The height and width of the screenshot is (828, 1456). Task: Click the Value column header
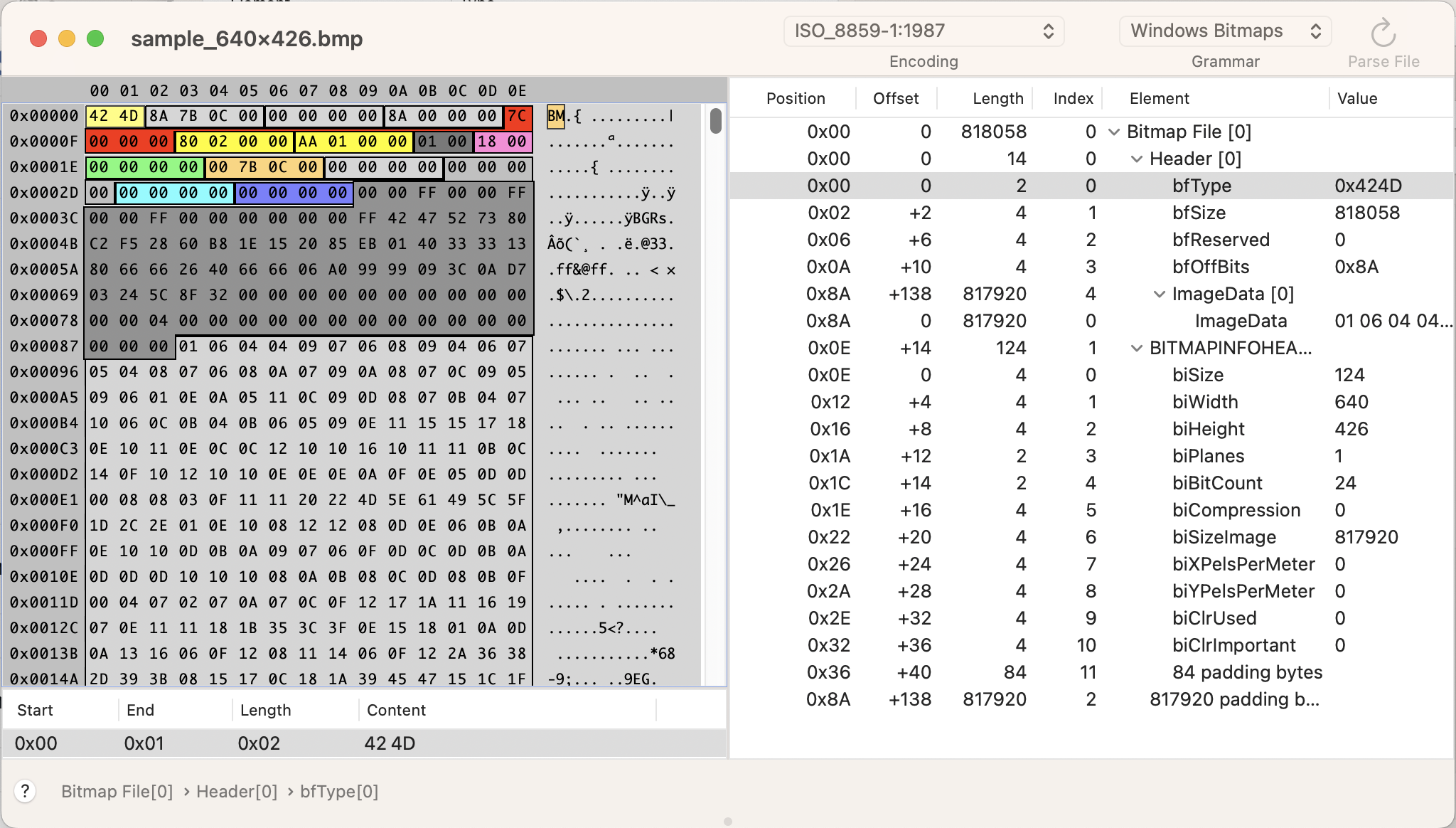coord(1356,98)
